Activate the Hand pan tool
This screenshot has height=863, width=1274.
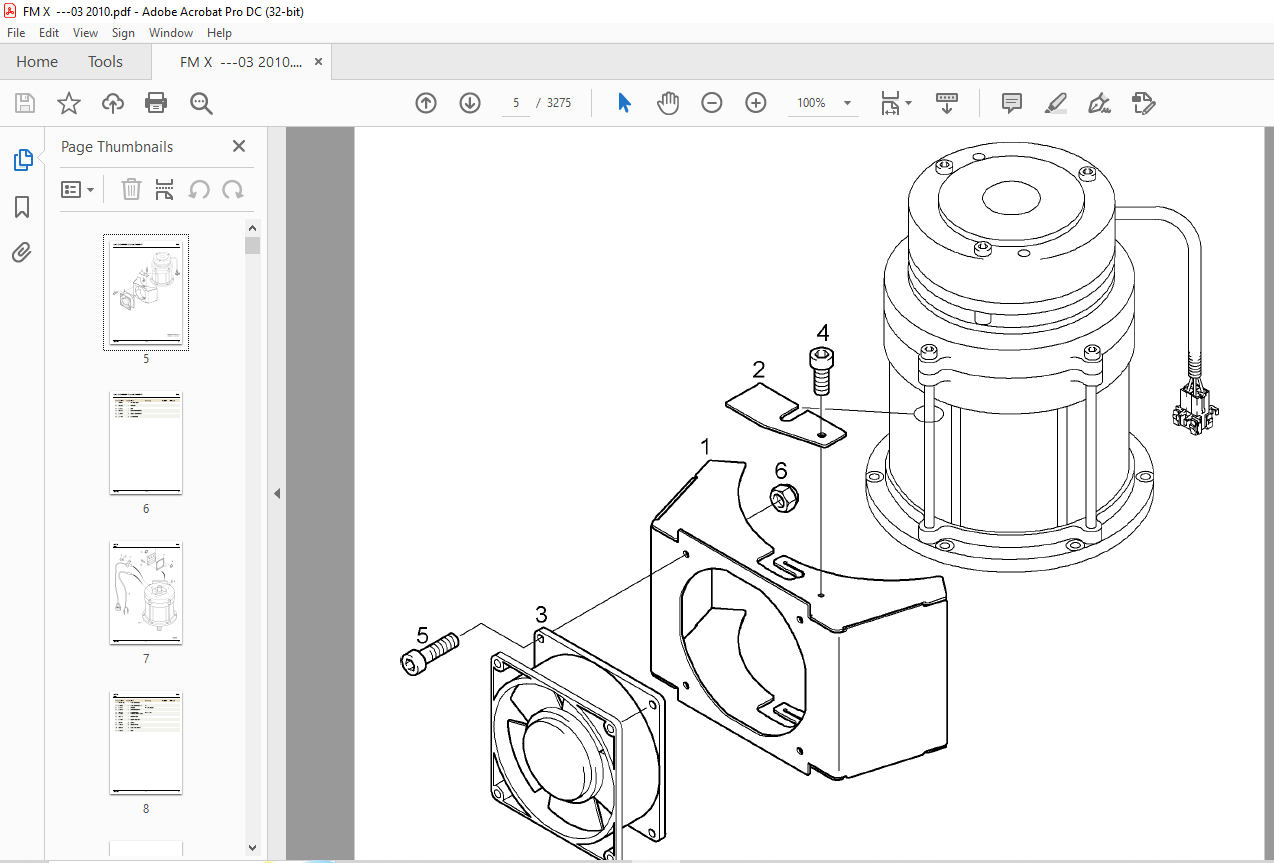point(668,103)
